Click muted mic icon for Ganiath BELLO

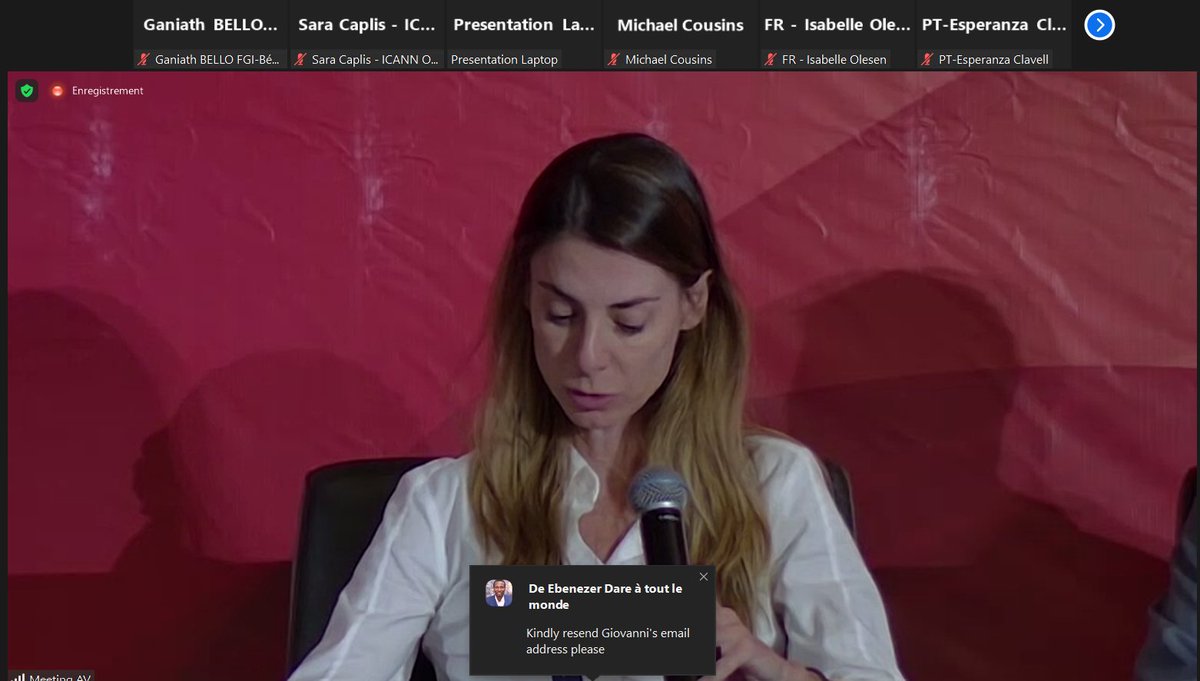pyautogui.click(x=144, y=60)
